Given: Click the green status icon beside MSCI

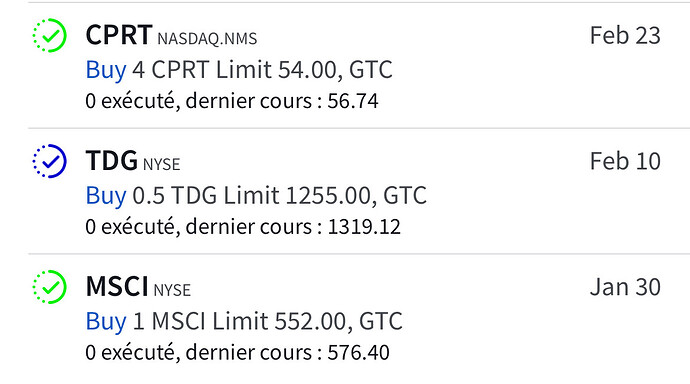Looking at the screenshot, I should point(50,287).
